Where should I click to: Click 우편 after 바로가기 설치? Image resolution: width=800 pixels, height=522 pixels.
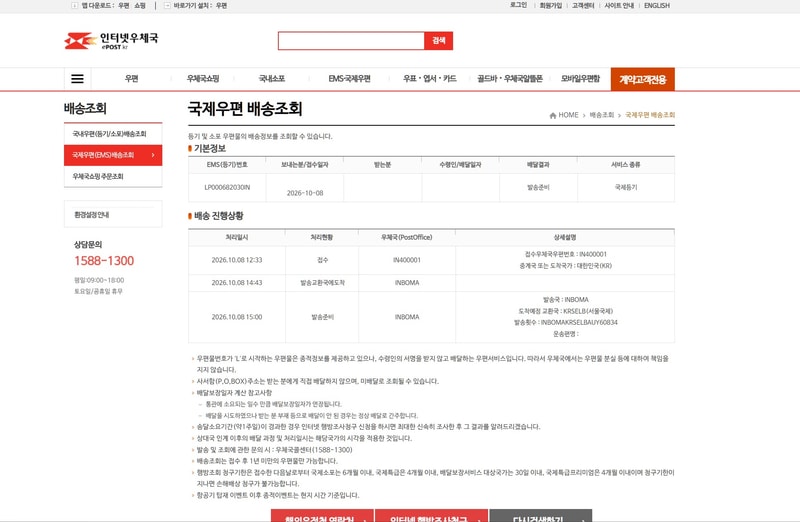[221, 6]
